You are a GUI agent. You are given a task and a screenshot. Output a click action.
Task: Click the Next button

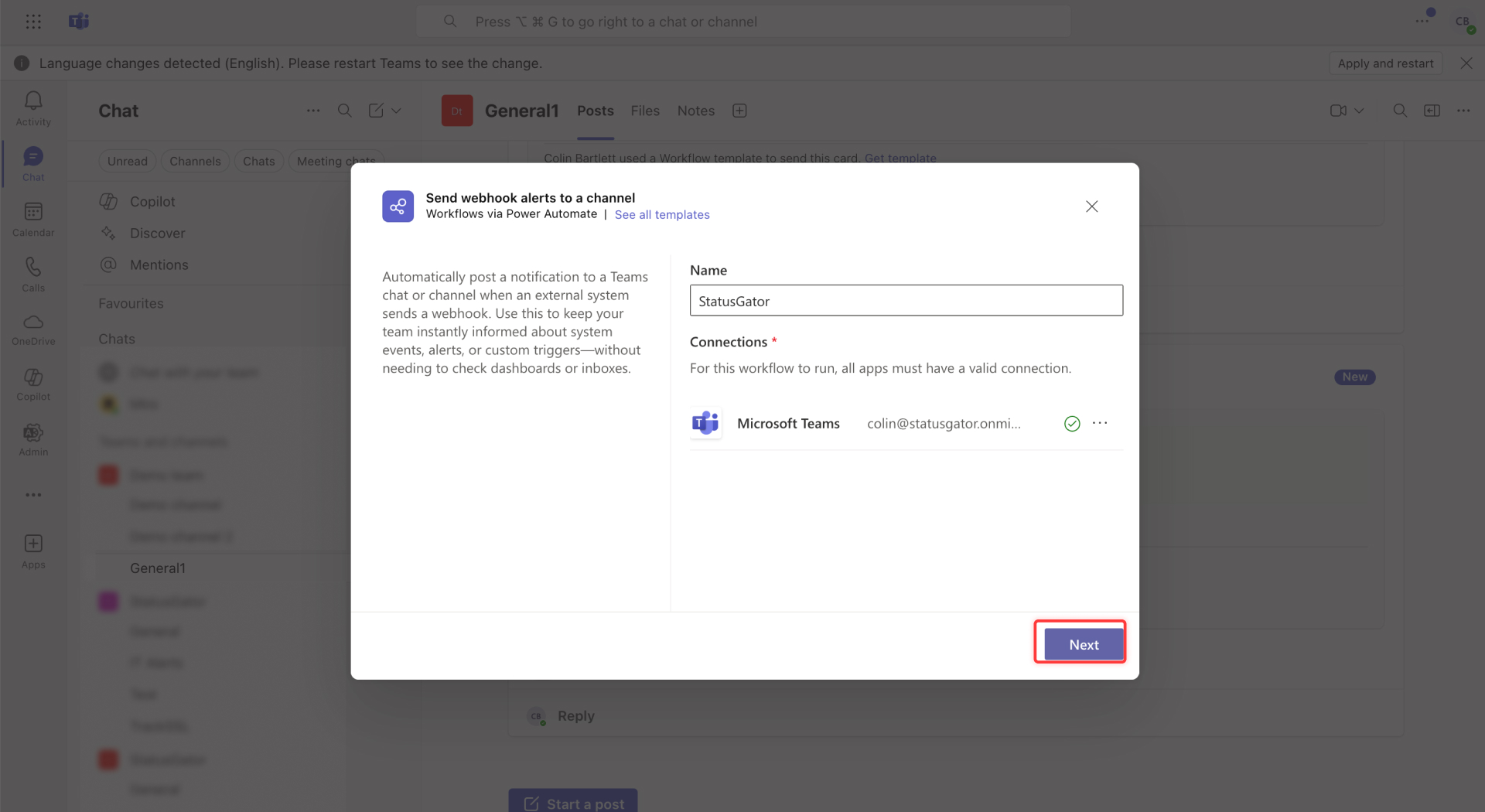coord(1083,644)
